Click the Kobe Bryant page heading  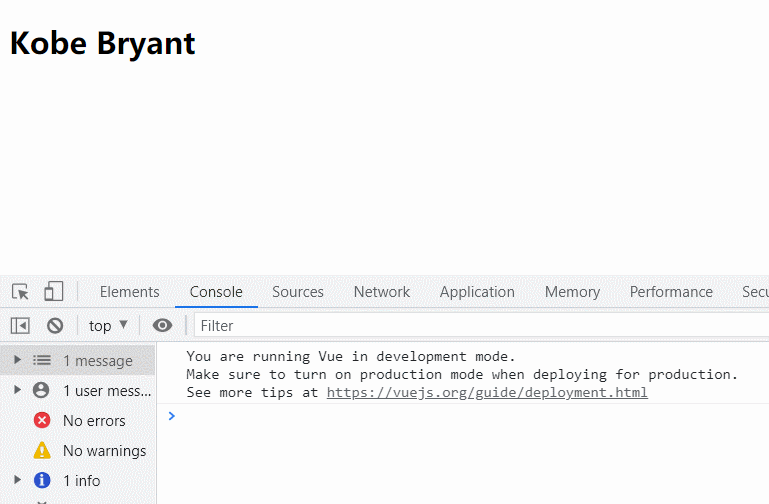[x=103, y=43]
